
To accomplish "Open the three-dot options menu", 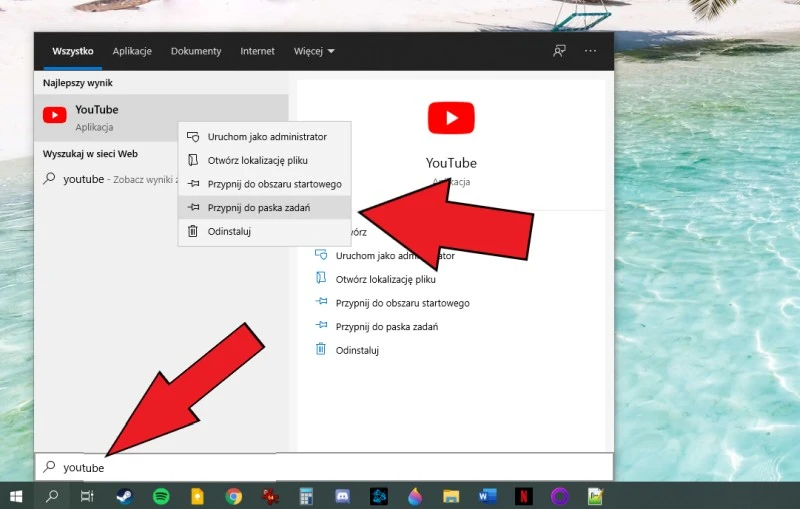I will [590, 51].
